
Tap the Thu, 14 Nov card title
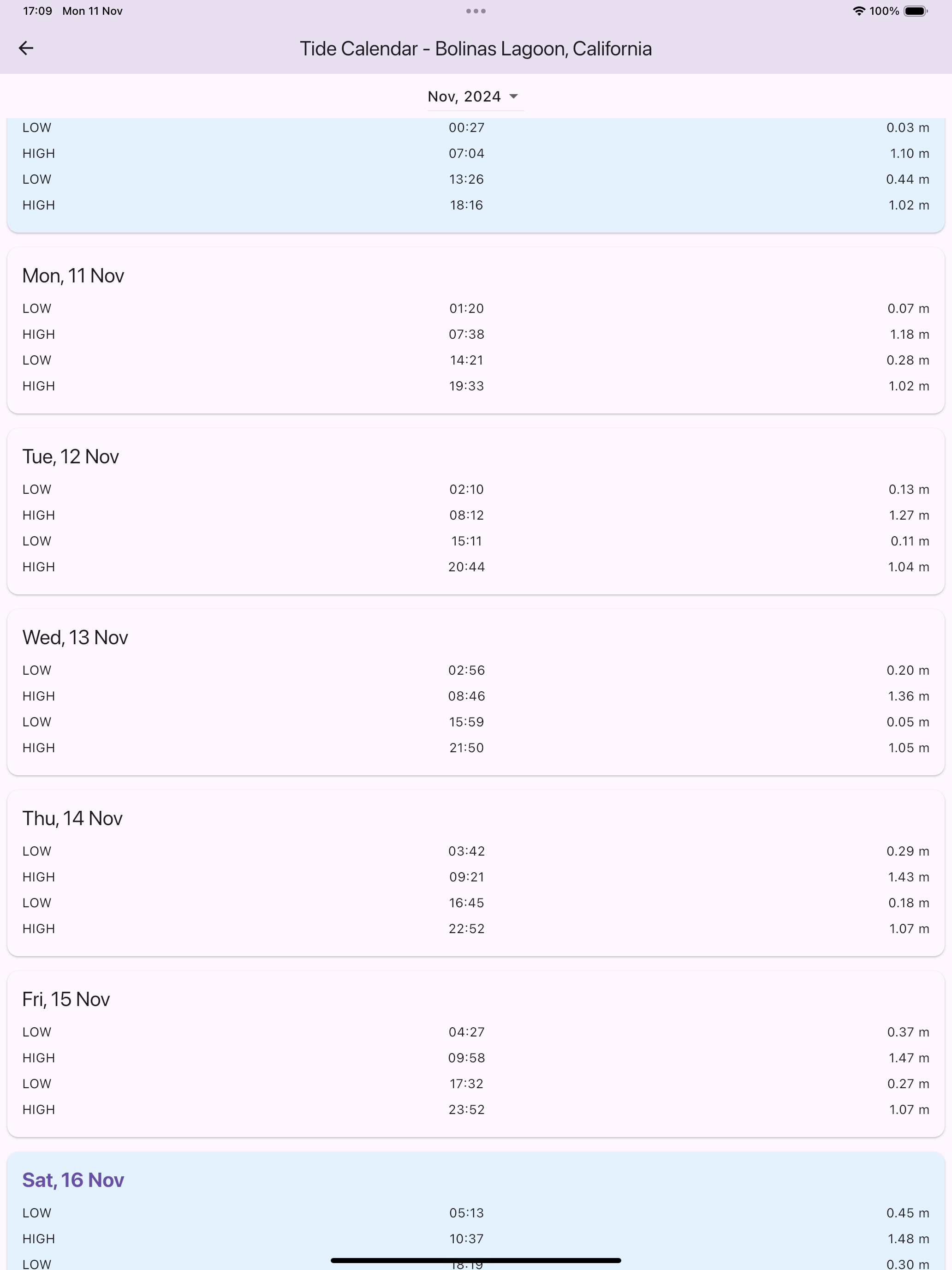(72, 819)
